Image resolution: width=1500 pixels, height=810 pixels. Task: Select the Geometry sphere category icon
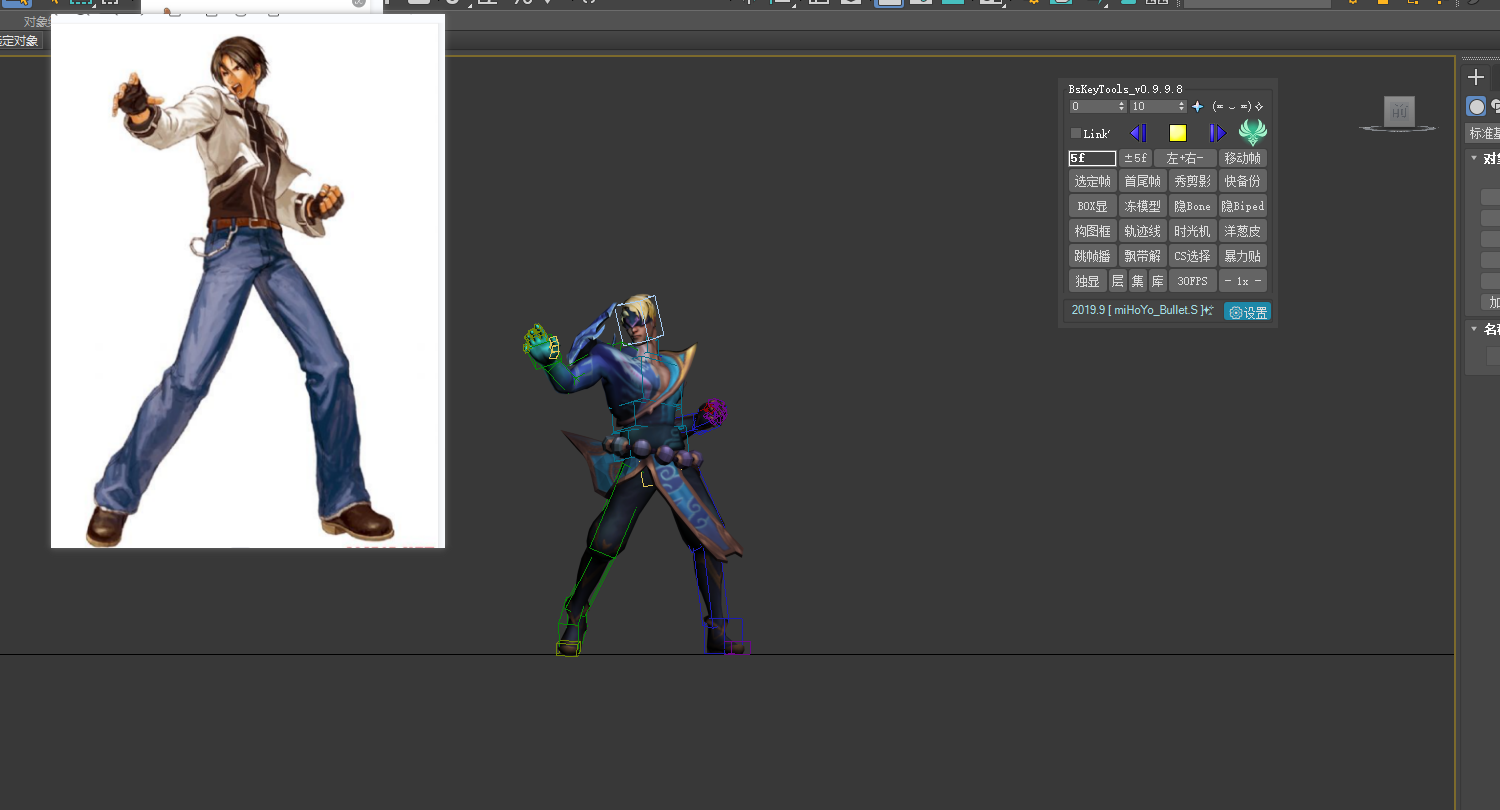click(1476, 106)
